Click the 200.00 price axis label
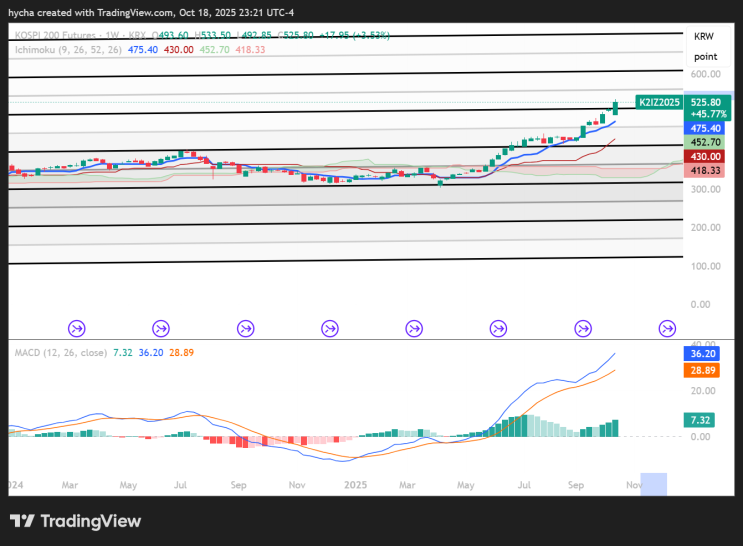Screen dimensions: 743x546 (706, 228)
